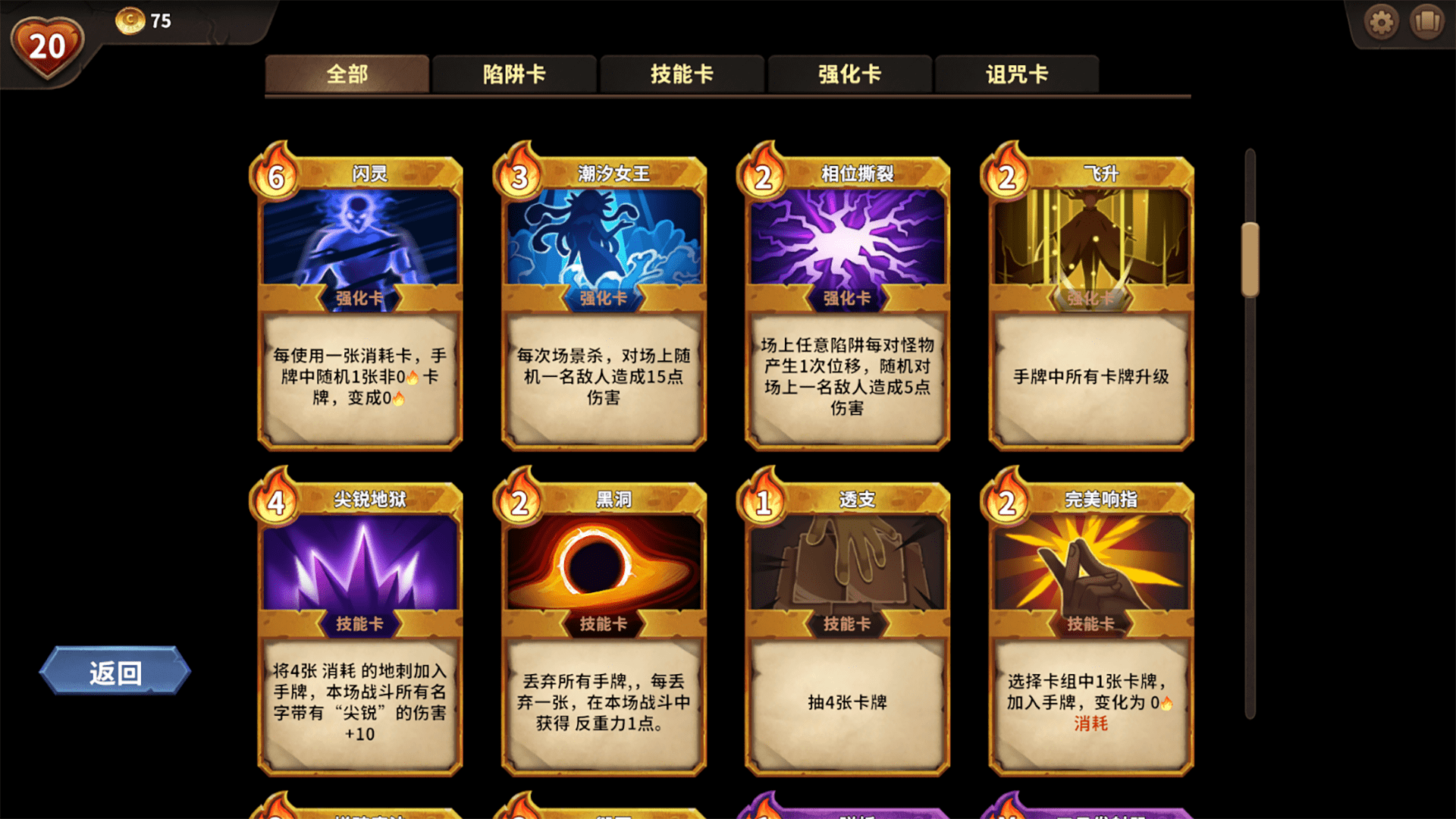Click the flame cost icon on 透支
Viewport: 1456px width, 819px height.
click(x=763, y=498)
